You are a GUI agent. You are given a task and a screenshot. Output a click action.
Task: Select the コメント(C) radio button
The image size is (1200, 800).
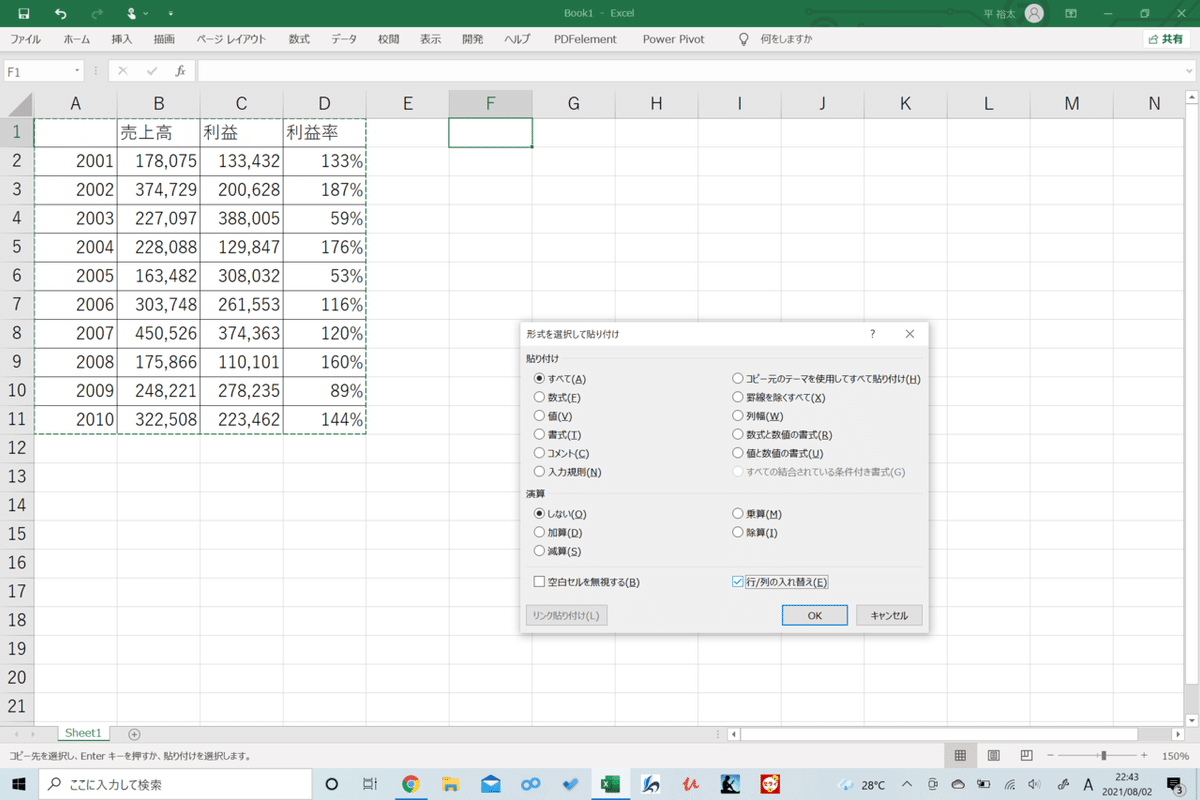[x=540, y=453]
